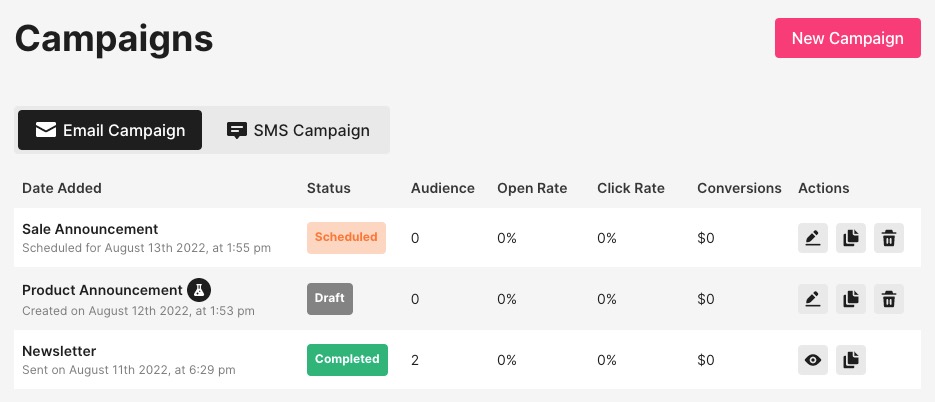The width and height of the screenshot is (935, 402).
Task: Duplicate the Product Announcement campaign
Action: coord(851,298)
